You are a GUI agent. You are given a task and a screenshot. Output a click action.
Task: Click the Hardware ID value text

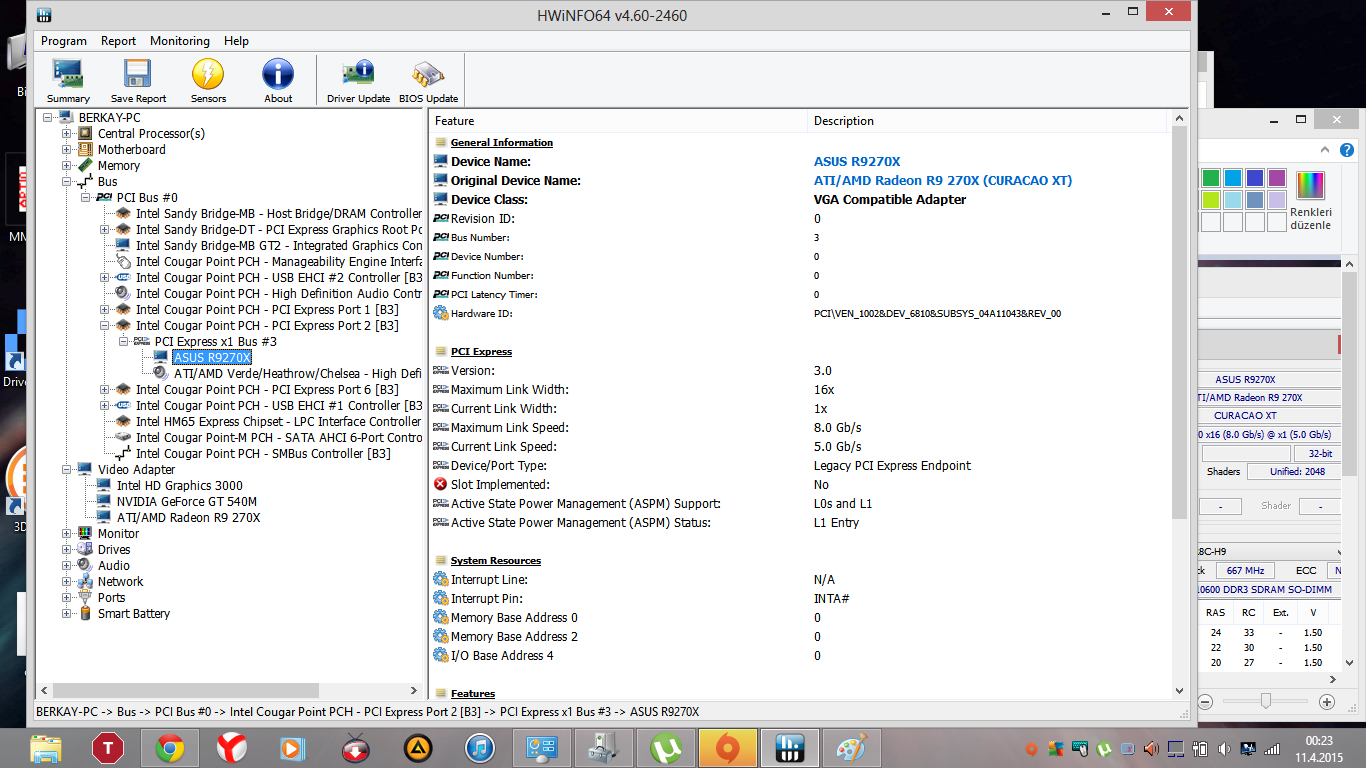(937, 314)
